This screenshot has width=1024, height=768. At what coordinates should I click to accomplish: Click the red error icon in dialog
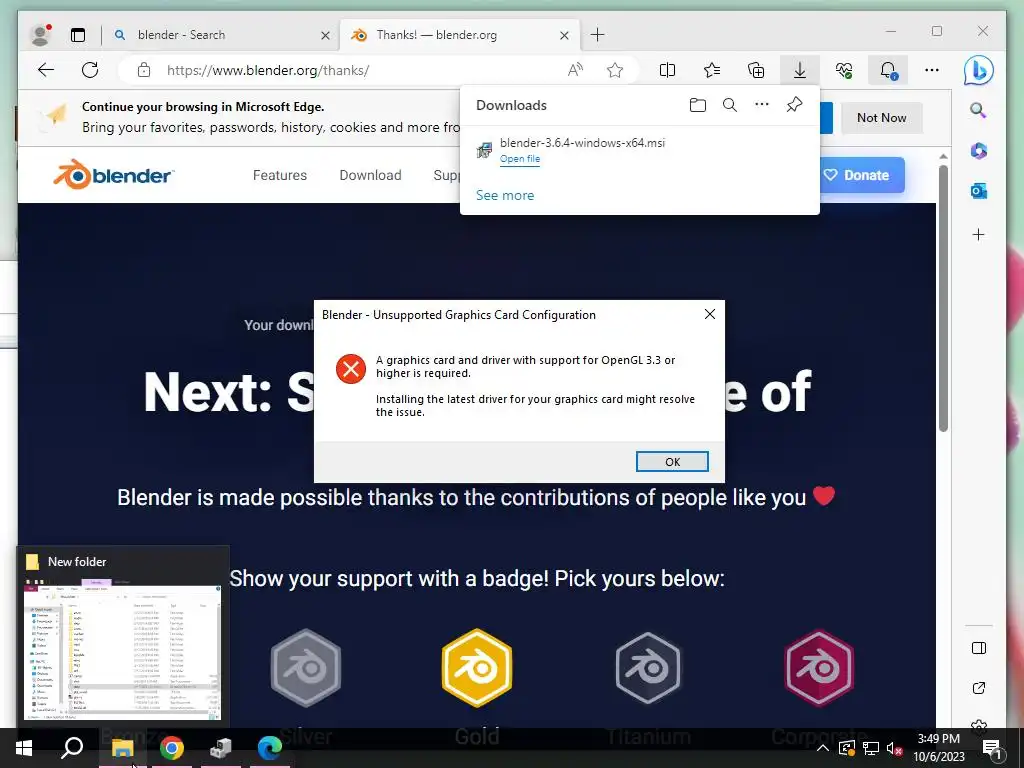[351, 369]
